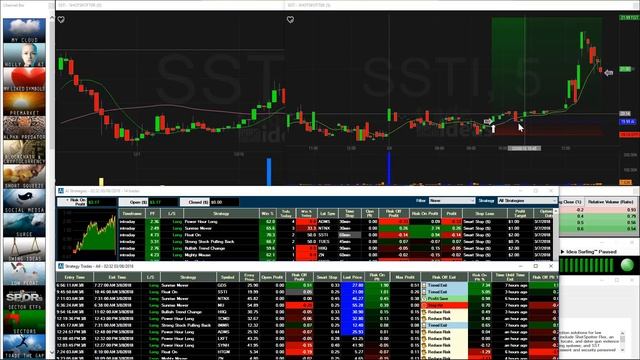Click the Relative Volume (Ratio) column header
Viewport: 640px width, 360px height.
611,202
